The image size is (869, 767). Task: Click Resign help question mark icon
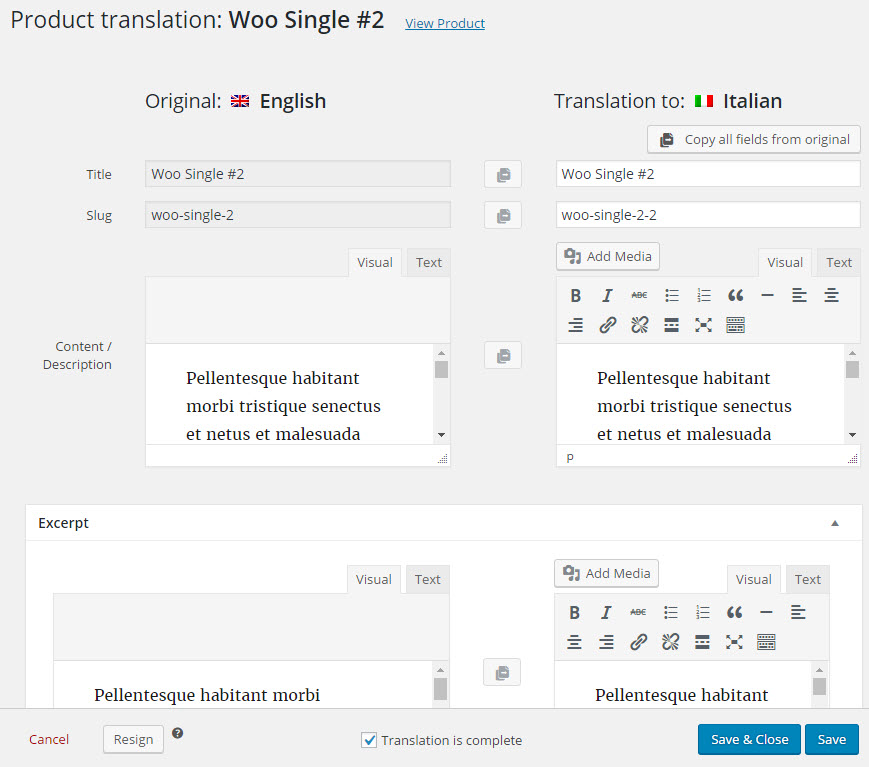[x=177, y=733]
